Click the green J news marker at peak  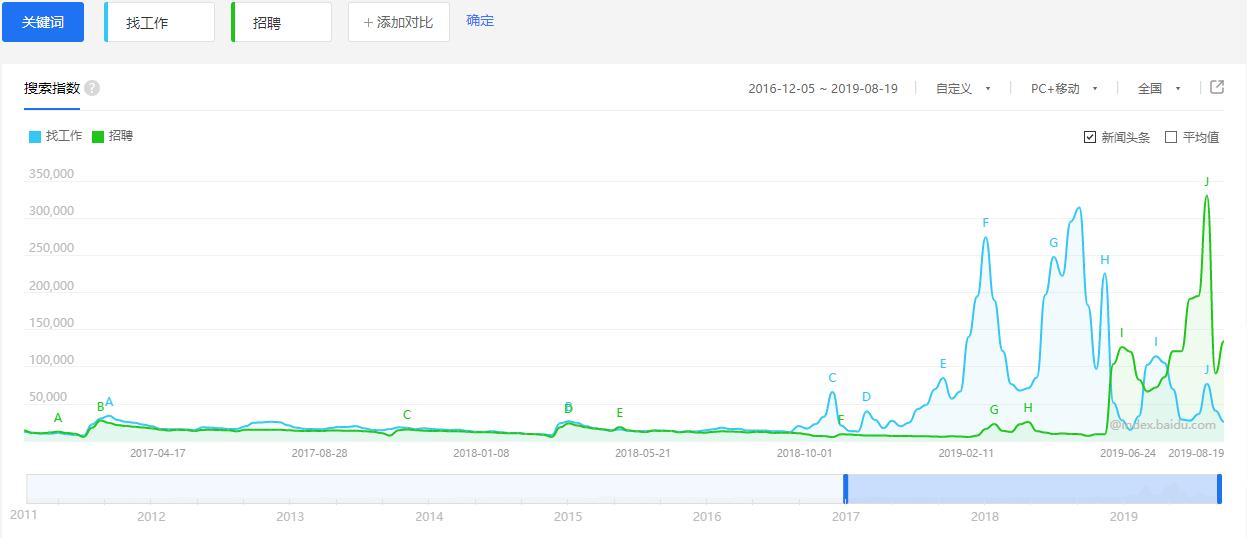click(x=1207, y=182)
